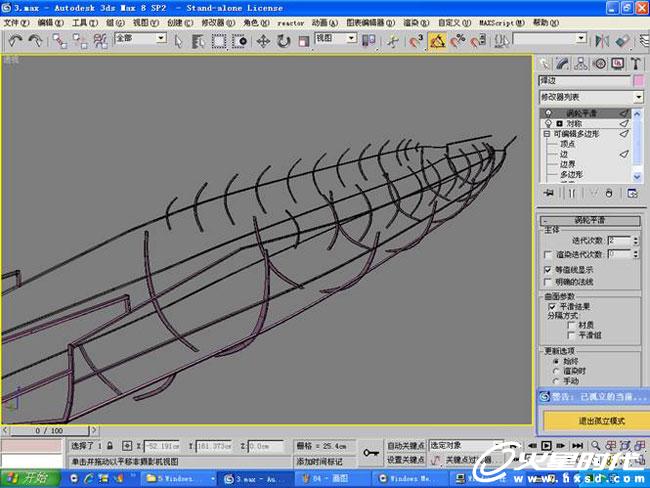The width and height of the screenshot is (650, 488).
Task: Open the Create command panel tab
Action: point(544,63)
